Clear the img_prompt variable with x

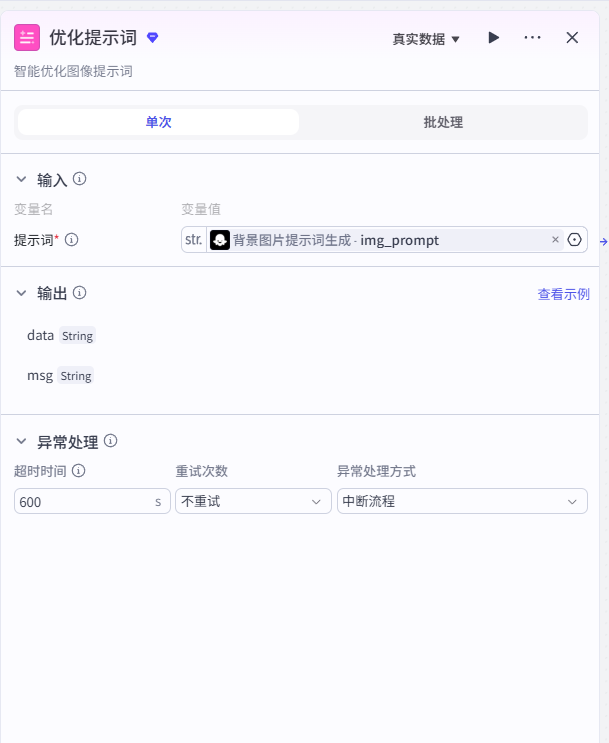pyautogui.click(x=555, y=240)
